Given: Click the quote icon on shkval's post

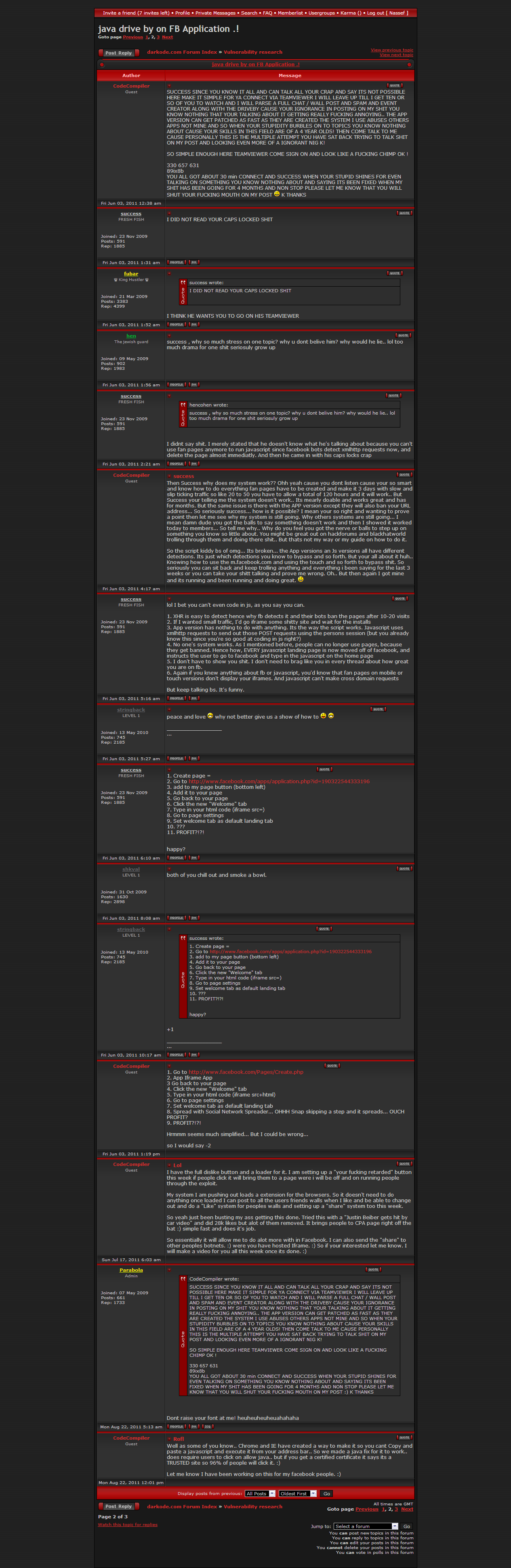Looking at the screenshot, I should tap(404, 869).
